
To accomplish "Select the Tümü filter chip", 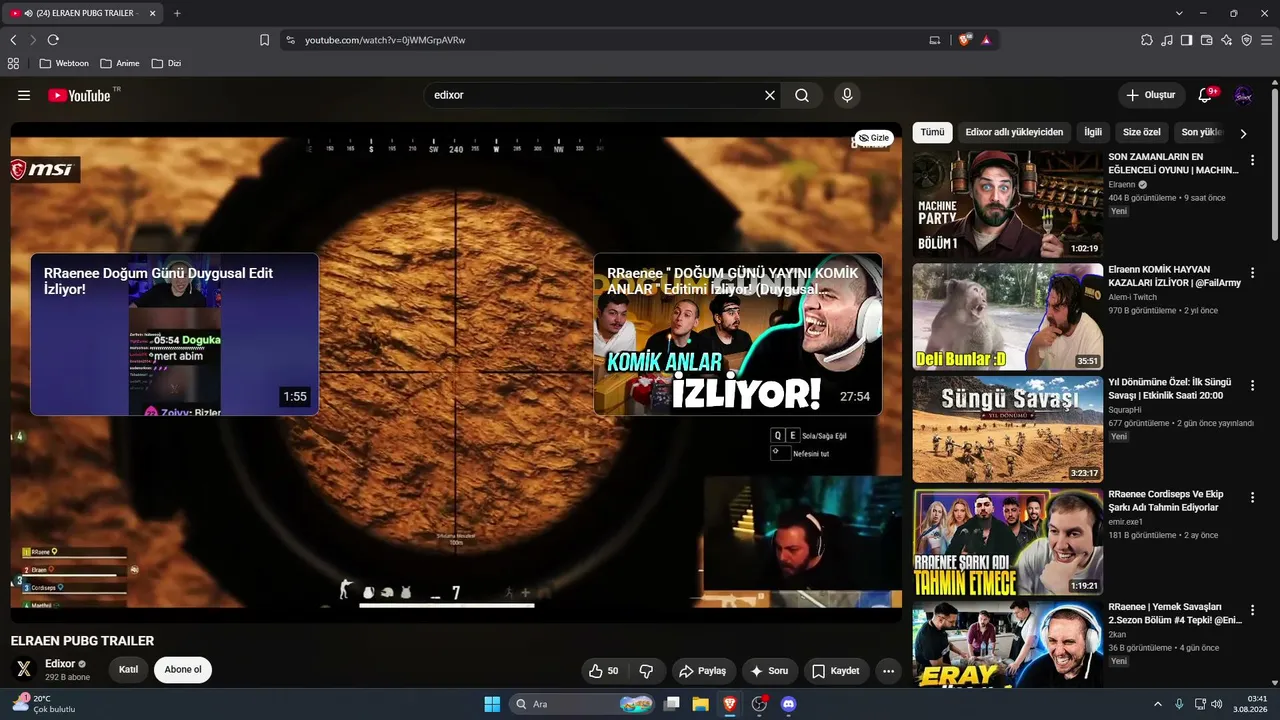I will point(932,132).
